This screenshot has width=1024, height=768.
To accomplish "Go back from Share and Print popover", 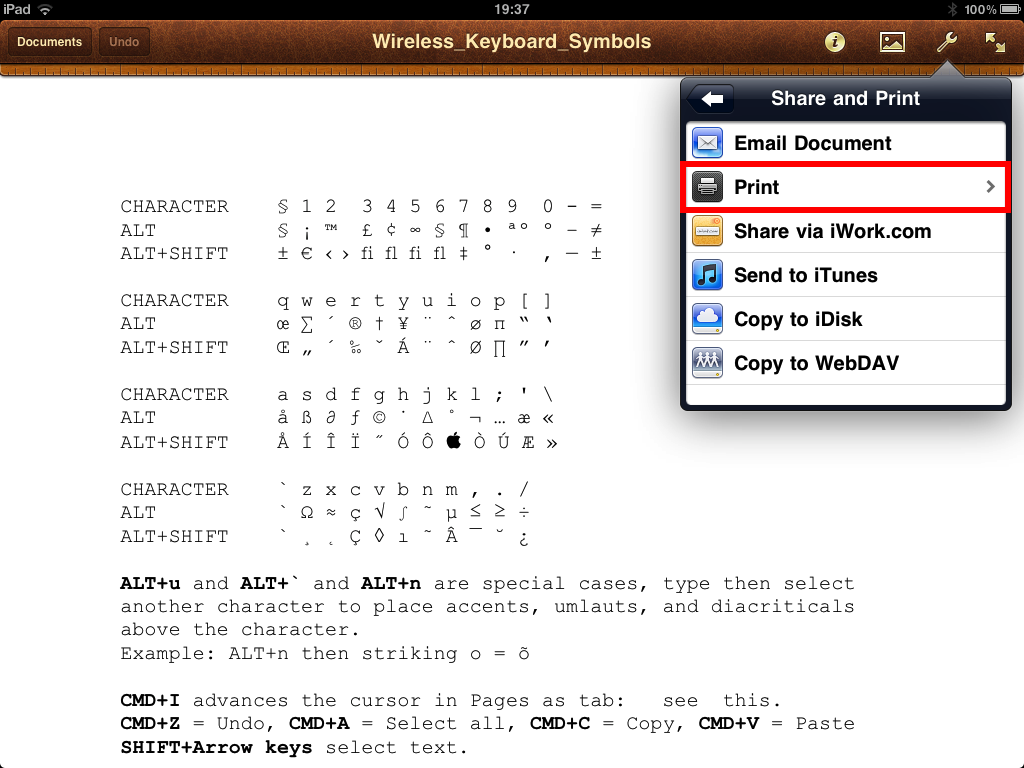I will (x=711, y=99).
